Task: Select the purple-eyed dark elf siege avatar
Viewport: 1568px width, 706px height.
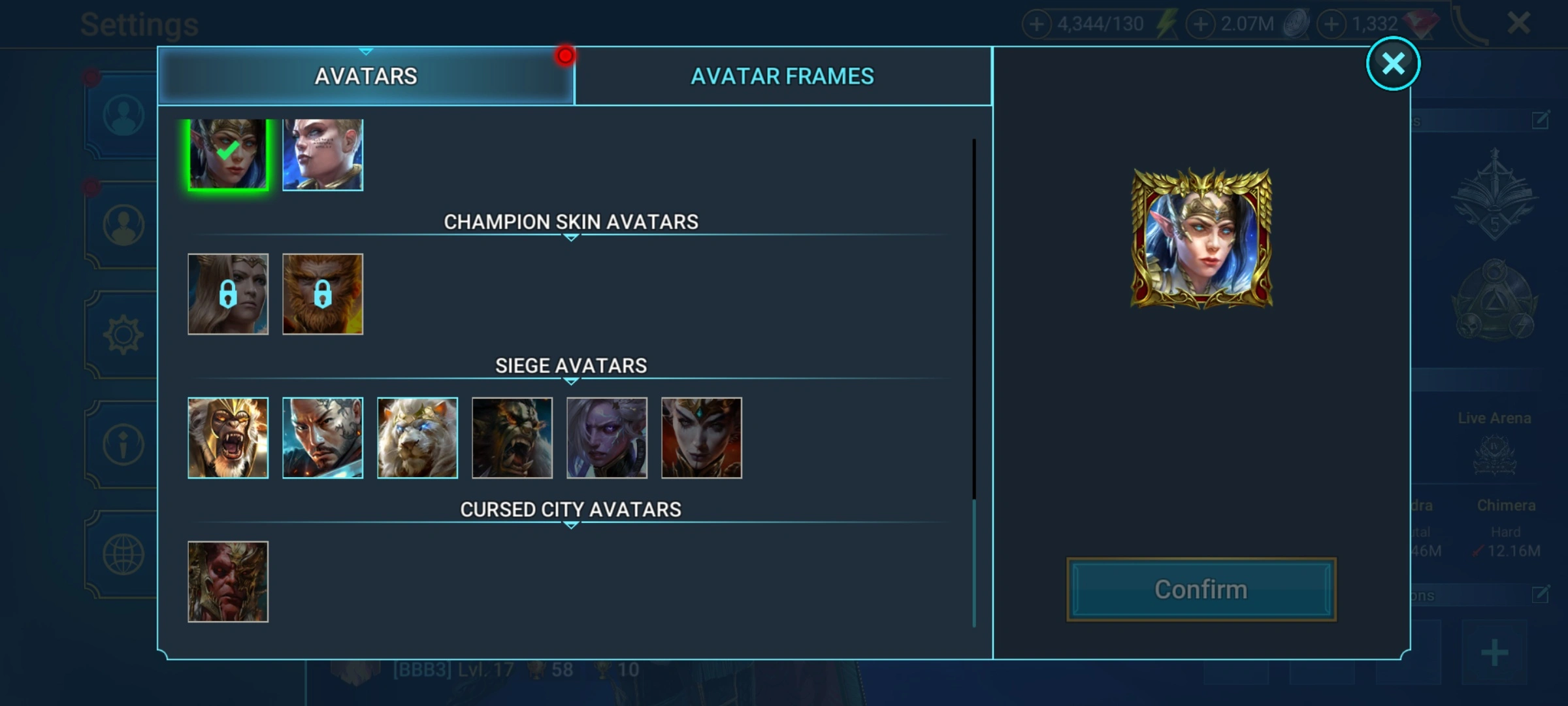Action: (607, 438)
